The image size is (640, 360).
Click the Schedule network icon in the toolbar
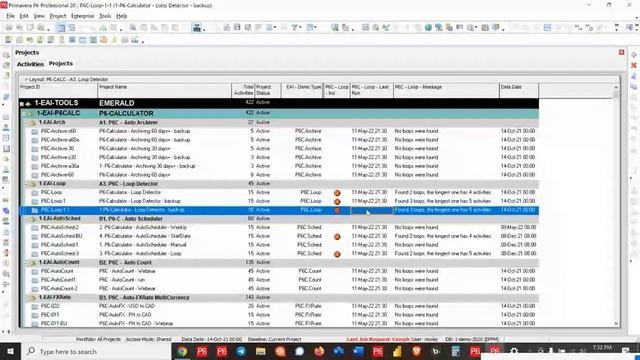click(x=197, y=28)
